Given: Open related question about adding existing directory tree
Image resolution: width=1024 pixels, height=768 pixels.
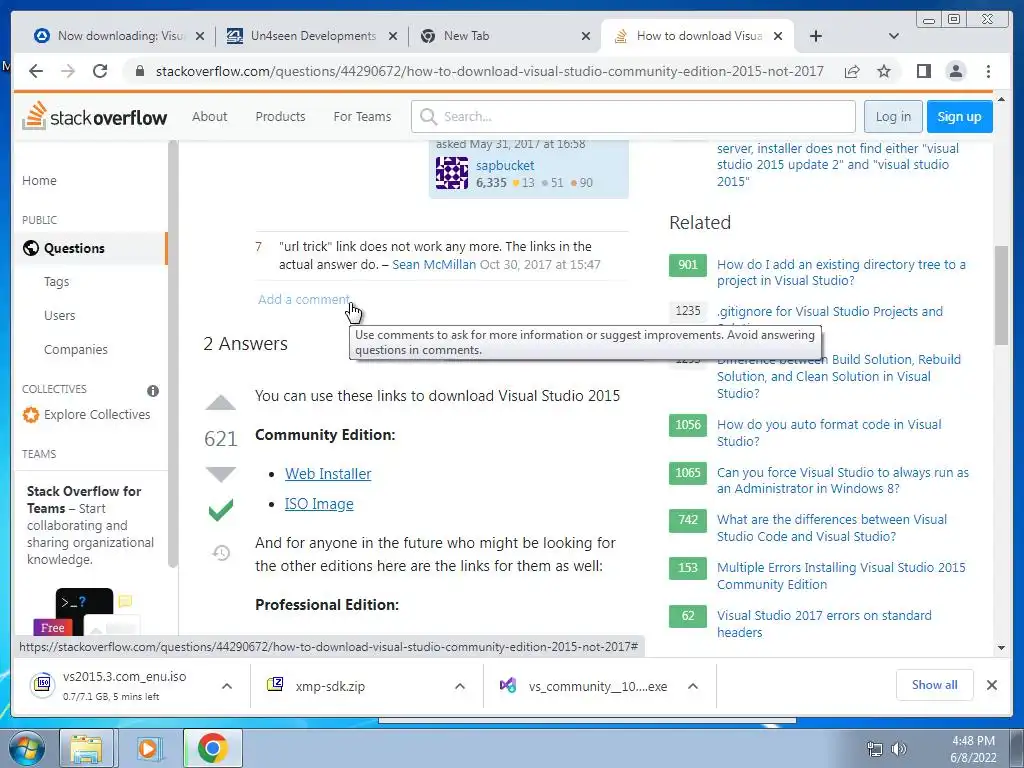Looking at the screenshot, I should point(841,272).
